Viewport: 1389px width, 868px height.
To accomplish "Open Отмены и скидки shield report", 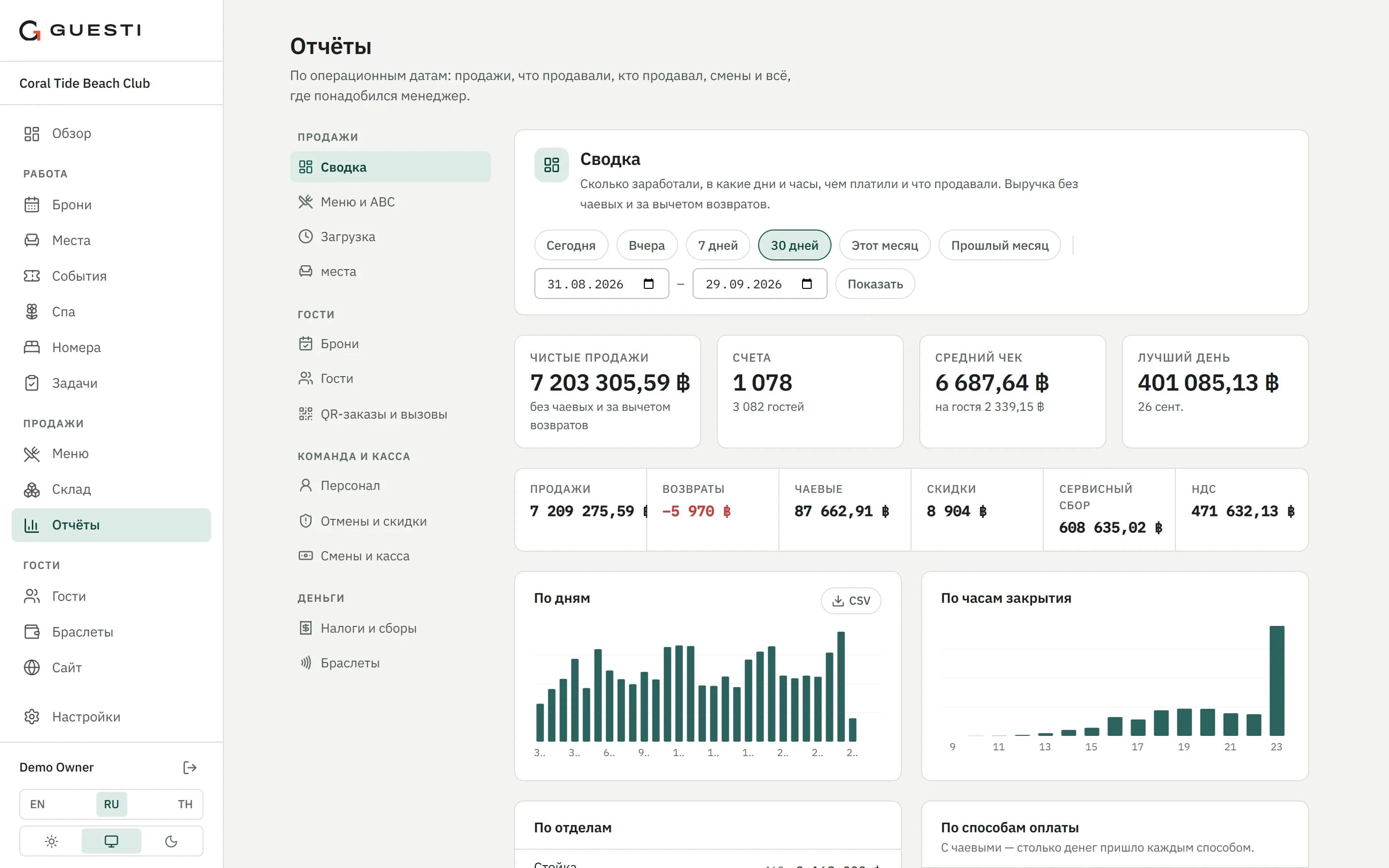I will coord(390,521).
